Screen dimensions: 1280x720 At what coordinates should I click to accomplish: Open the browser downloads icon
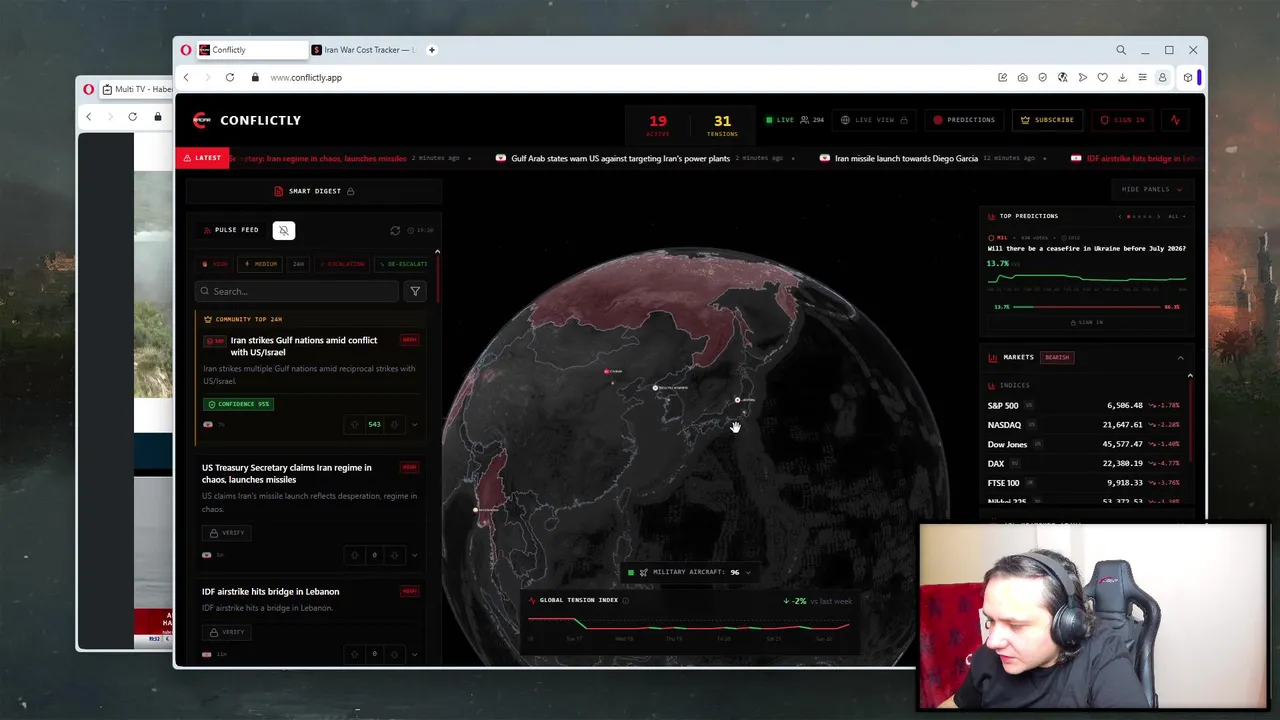(1122, 77)
